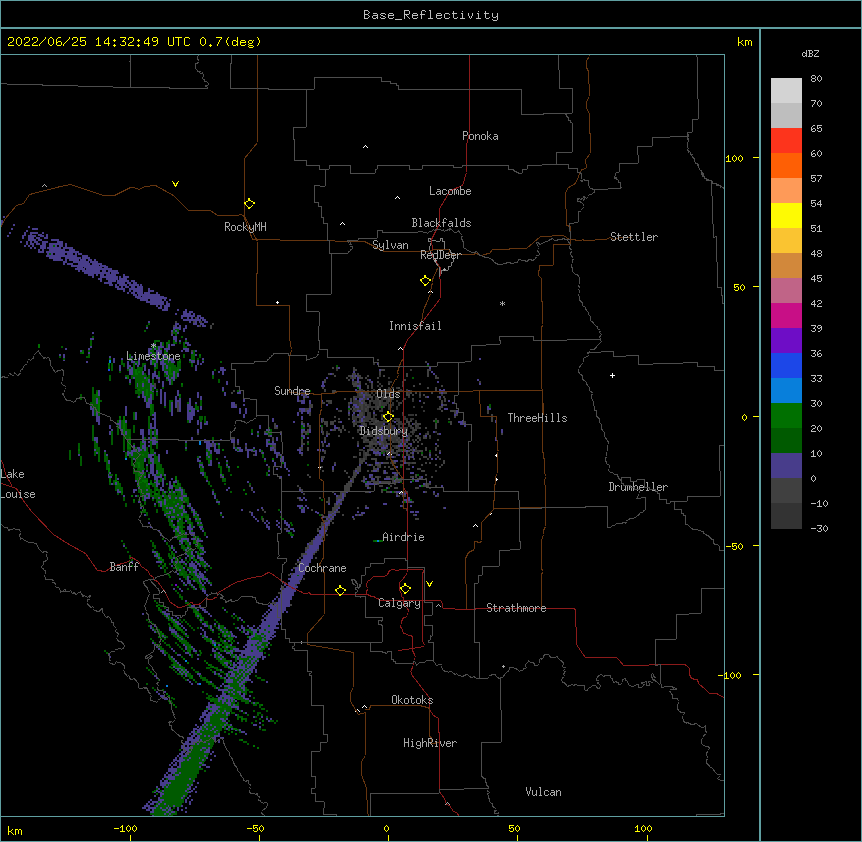
Task: Select the HighRiver label
Action: [x=430, y=743]
